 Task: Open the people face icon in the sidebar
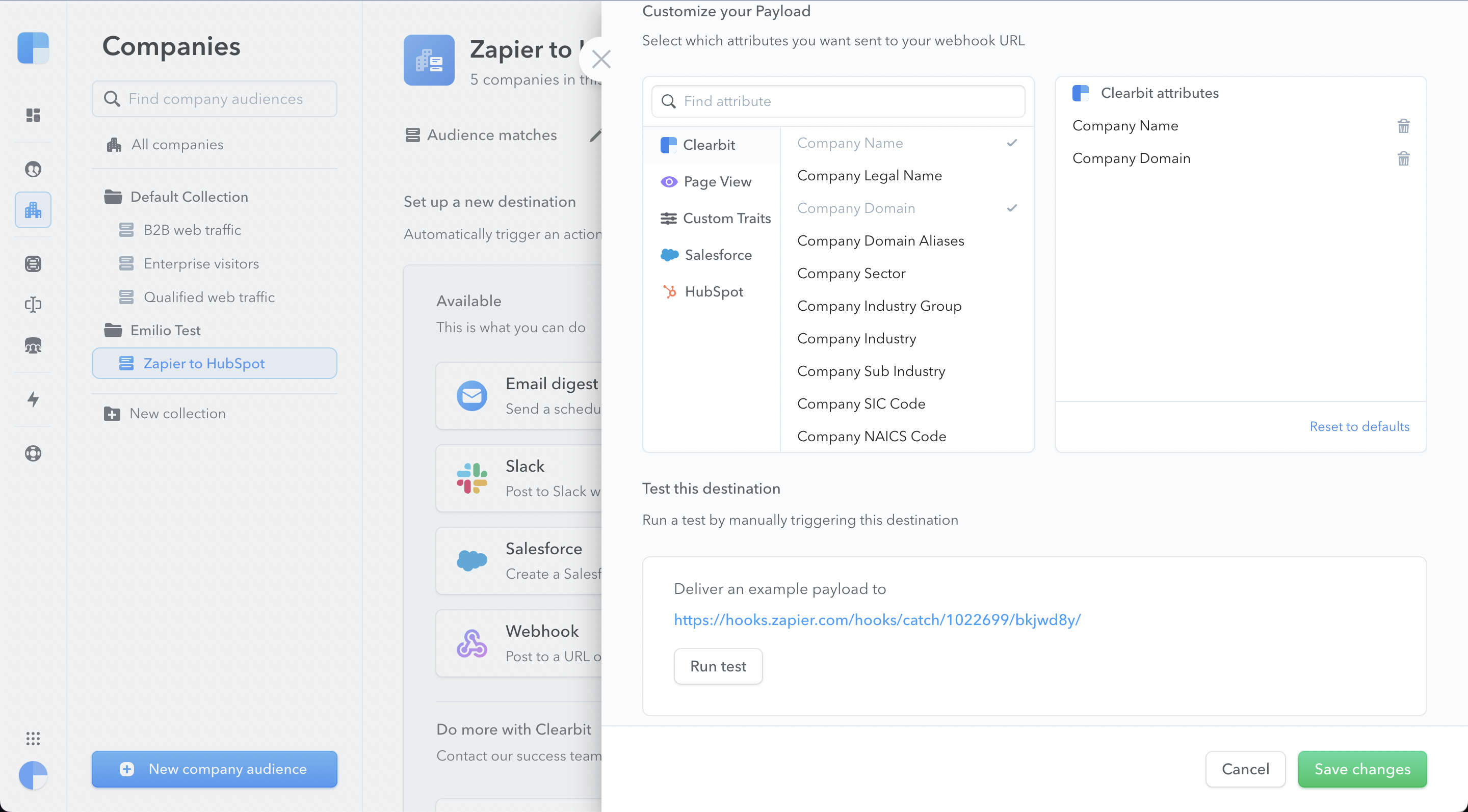33,169
